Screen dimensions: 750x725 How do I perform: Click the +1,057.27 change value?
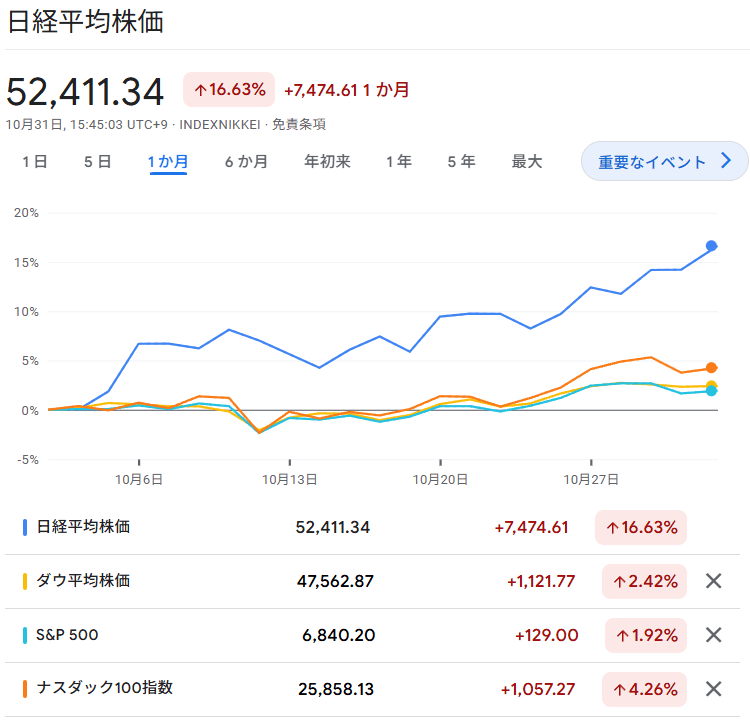[x=538, y=689]
